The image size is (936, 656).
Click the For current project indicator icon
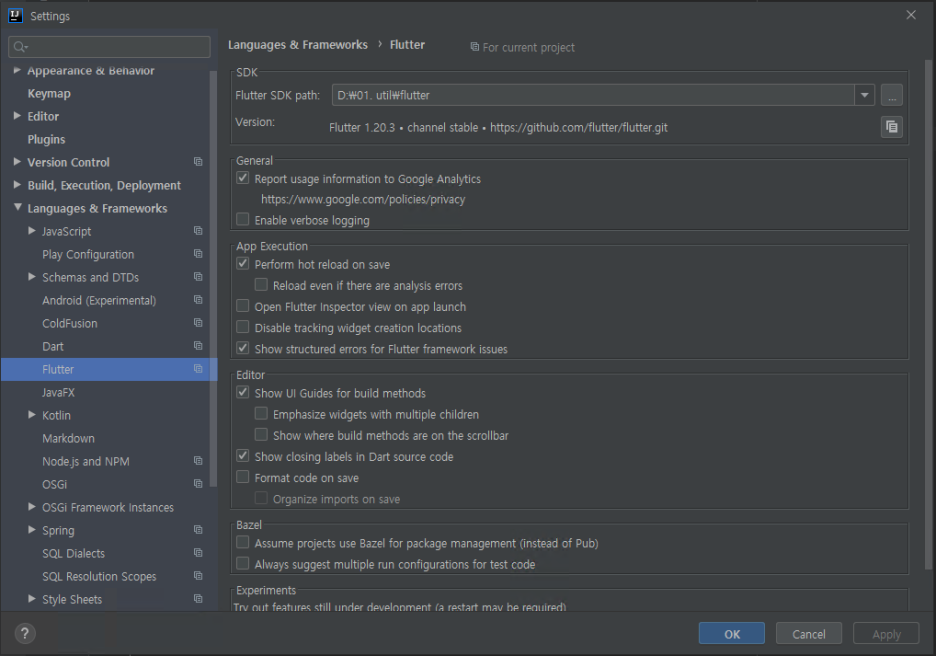[475, 47]
